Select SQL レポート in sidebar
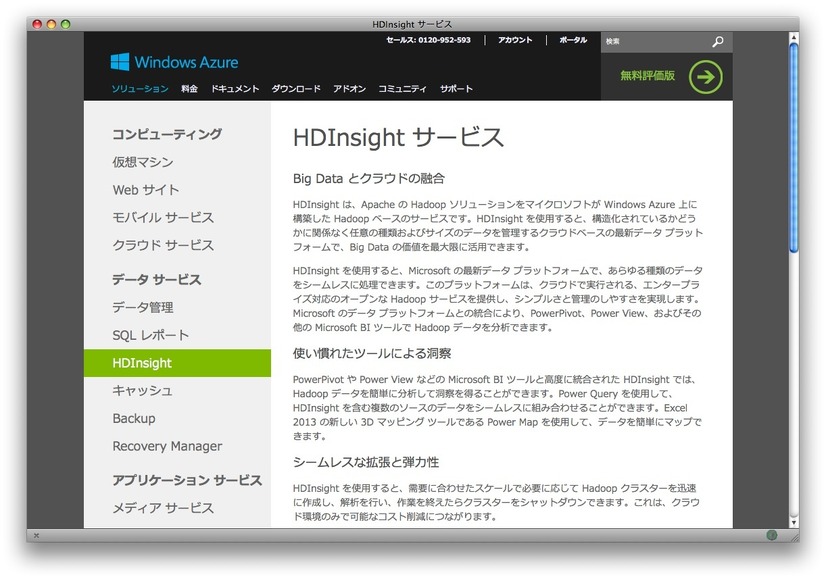This screenshot has height=579, width=826. point(151,335)
